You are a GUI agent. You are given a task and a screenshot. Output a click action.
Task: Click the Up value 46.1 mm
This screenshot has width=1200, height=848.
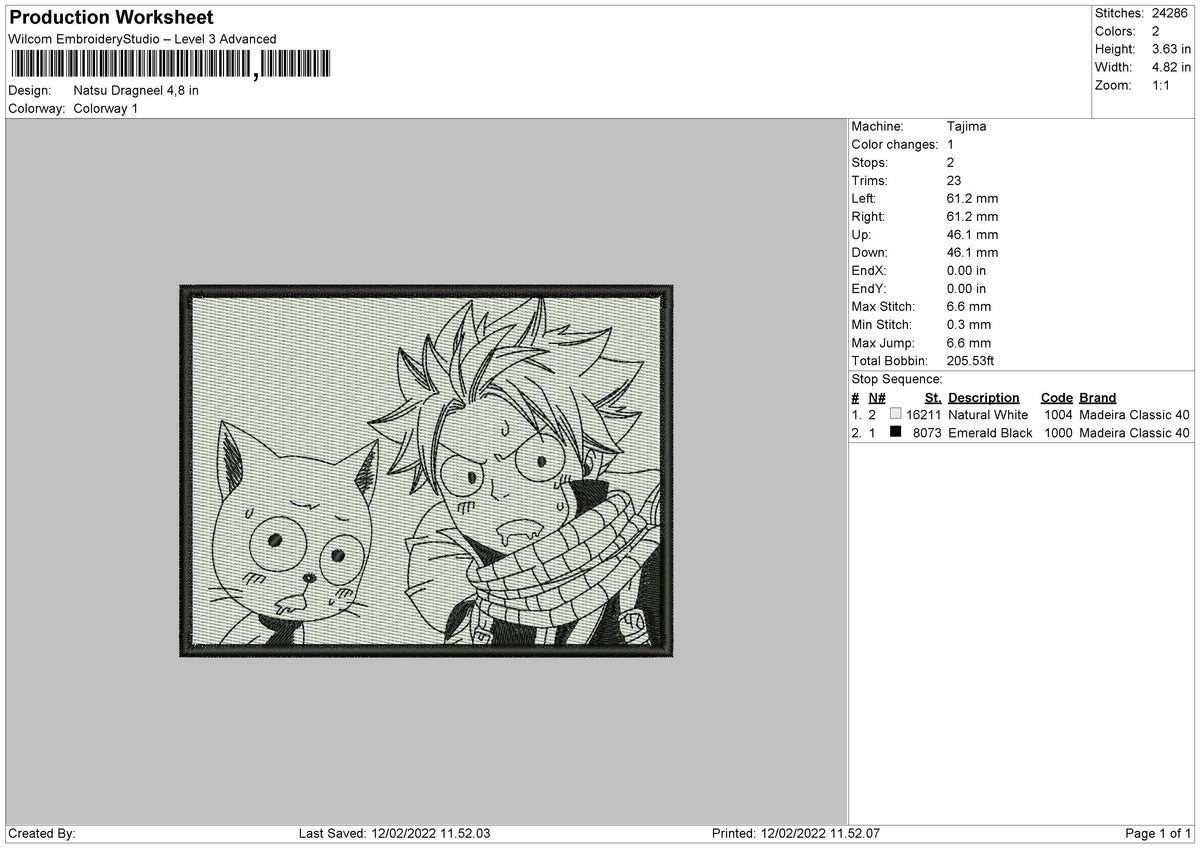click(x=972, y=235)
